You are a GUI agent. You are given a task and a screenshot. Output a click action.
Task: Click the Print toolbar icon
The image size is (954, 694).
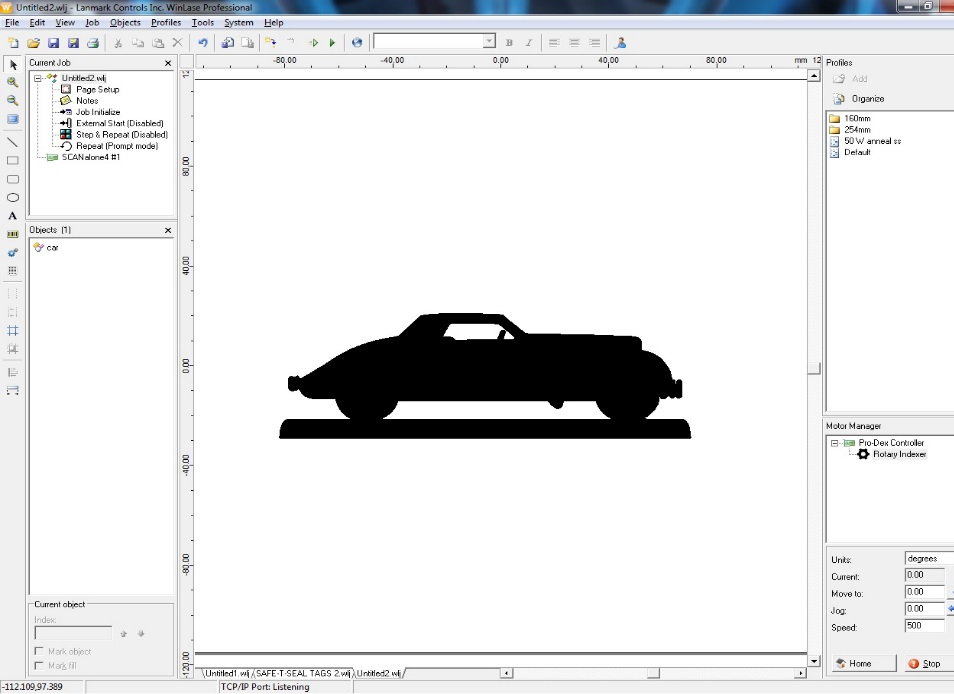pyautogui.click(x=92, y=42)
